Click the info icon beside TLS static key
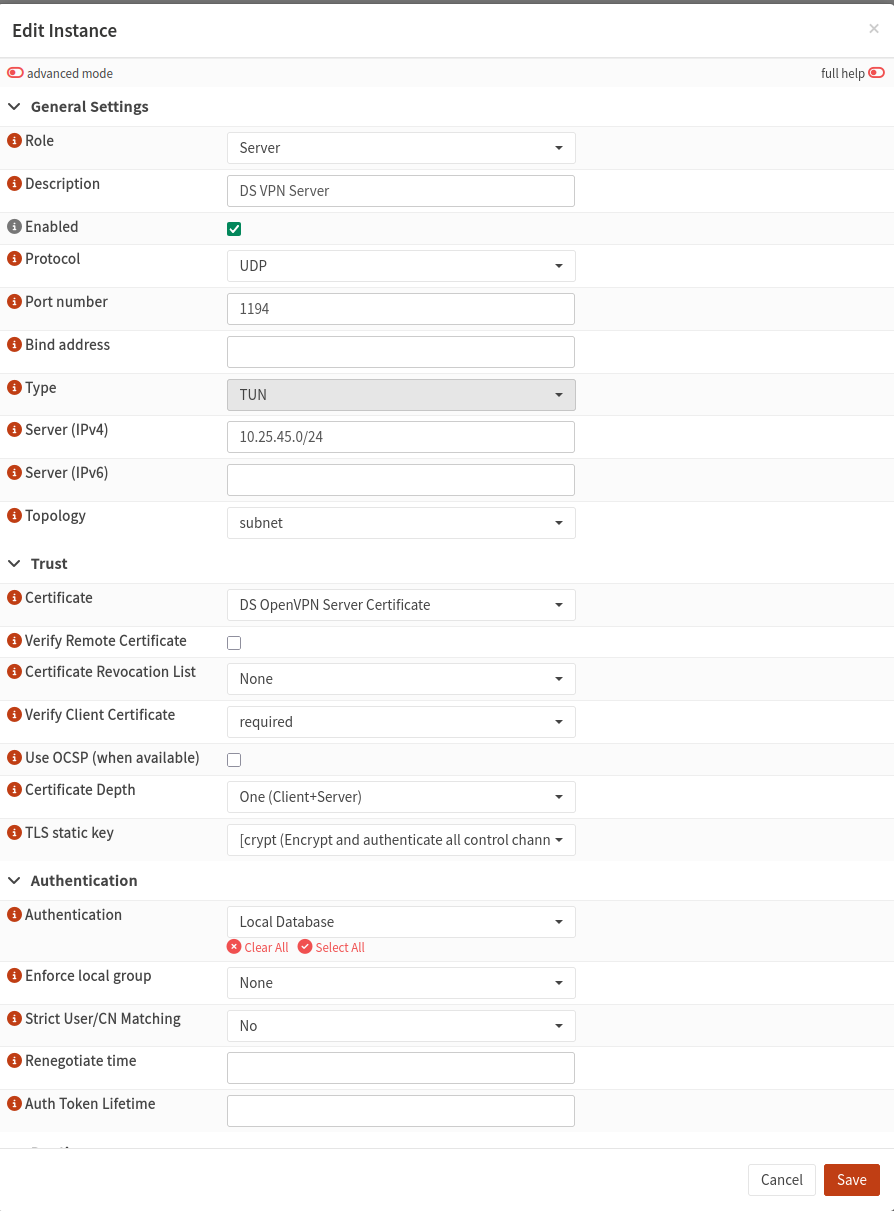Image resolution: width=894 pixels, height=1211 pixels. point(14,833)
